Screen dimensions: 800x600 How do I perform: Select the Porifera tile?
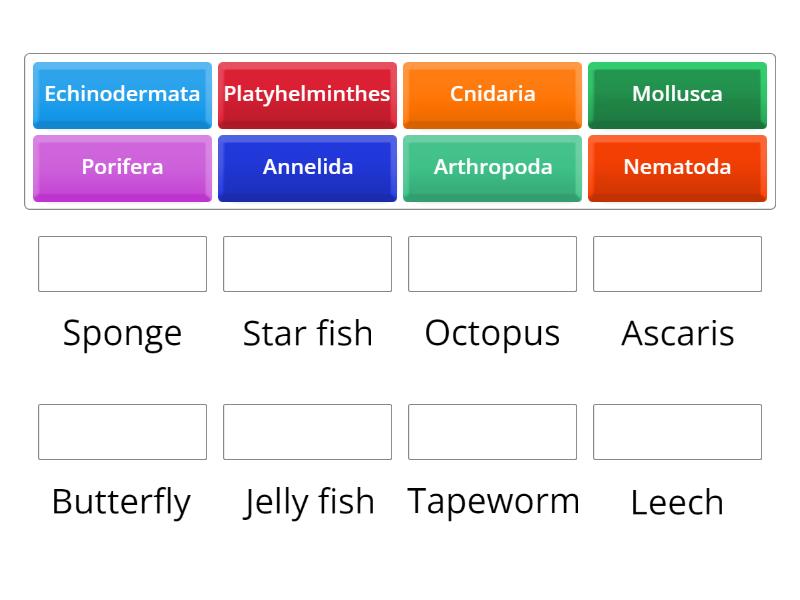[122, 168]
